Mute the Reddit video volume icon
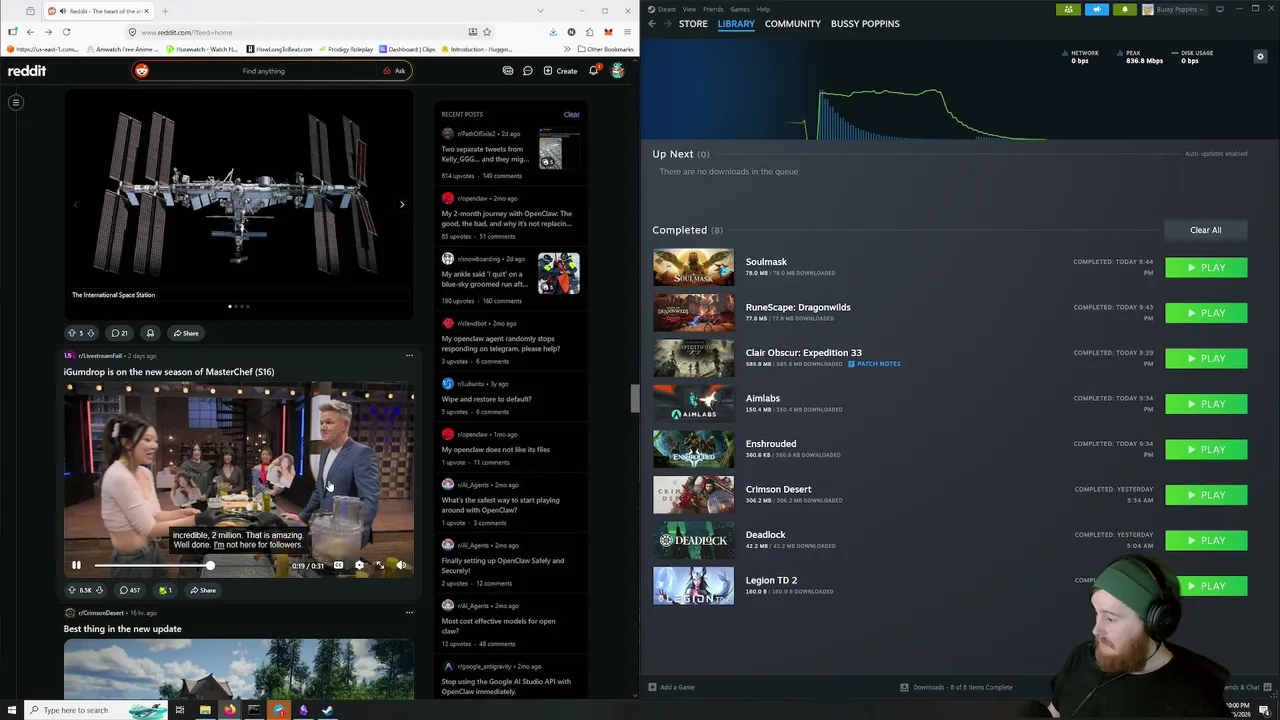This screenshot has width=1280, height=720. tap(401, 565)
